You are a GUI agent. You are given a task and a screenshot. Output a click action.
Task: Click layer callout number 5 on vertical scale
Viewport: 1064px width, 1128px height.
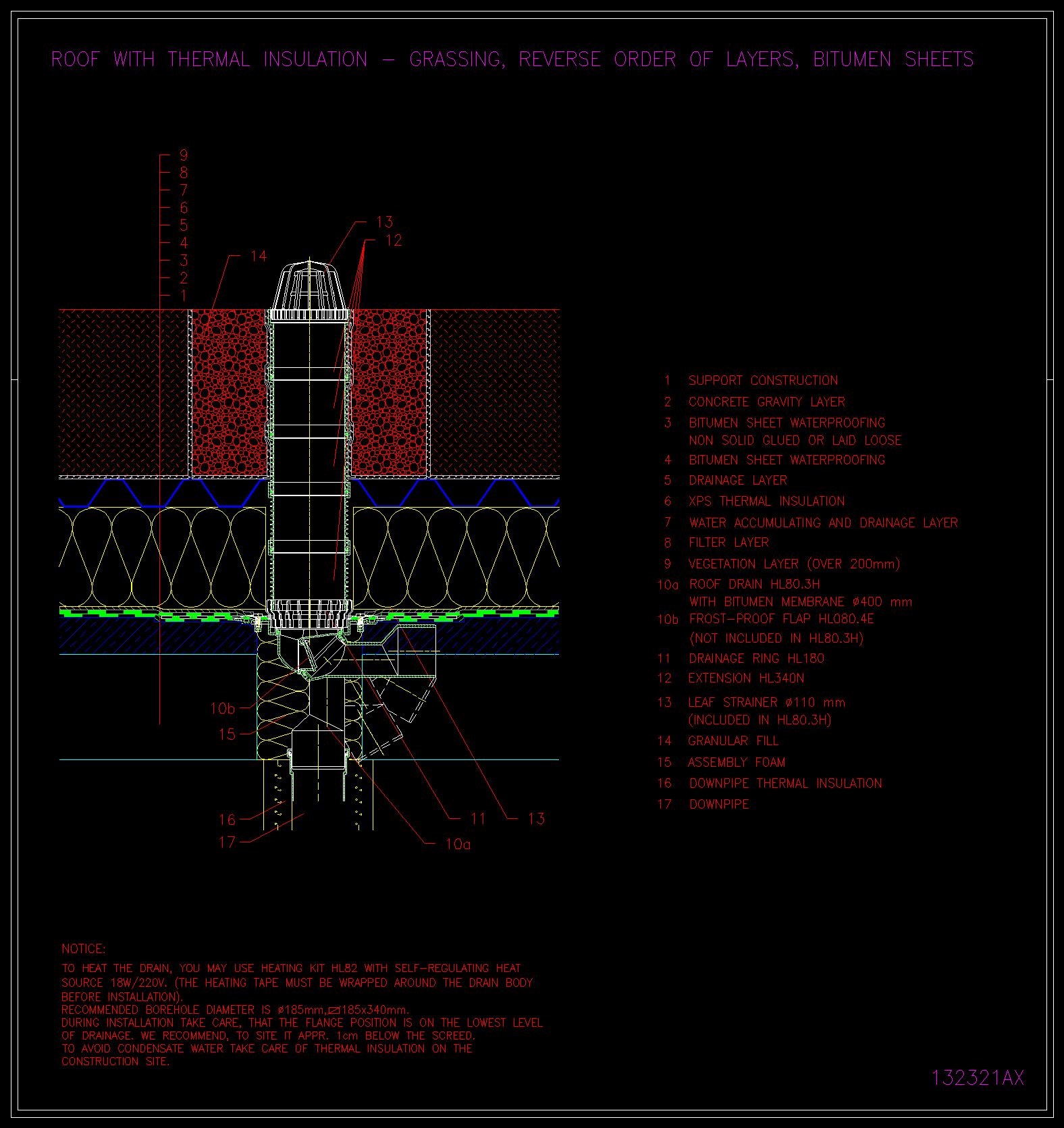(x=184, y=225)
